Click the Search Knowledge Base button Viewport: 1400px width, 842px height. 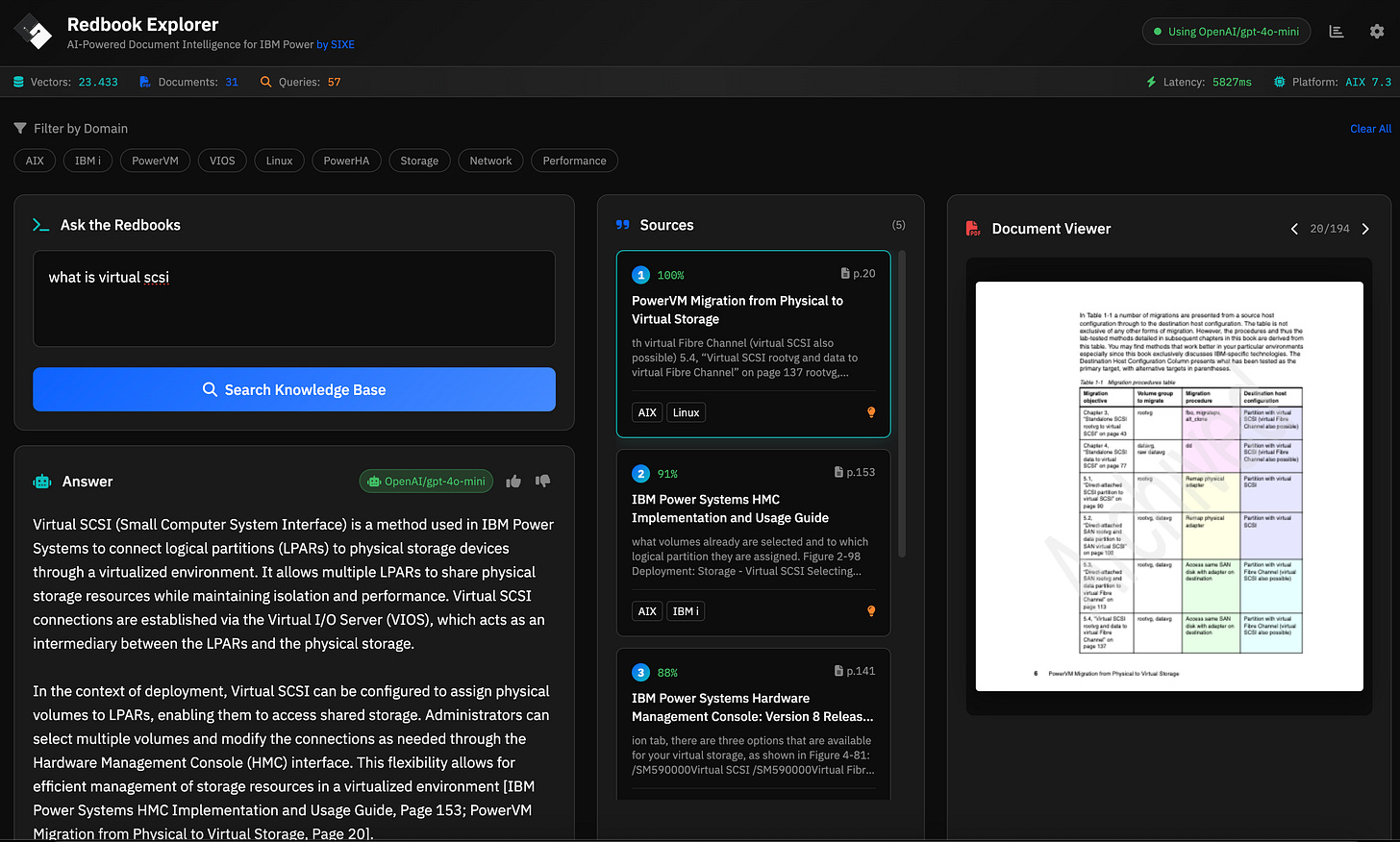(x=294, y=389)
